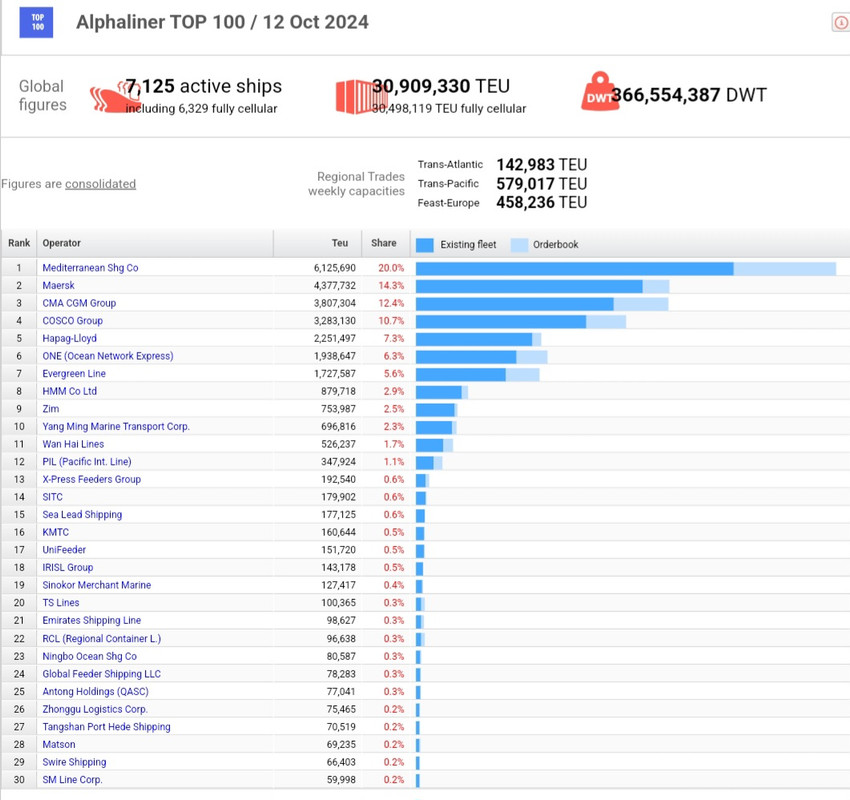Click Mediterranean Shg Co fleet bar

[x=575, y=269]
